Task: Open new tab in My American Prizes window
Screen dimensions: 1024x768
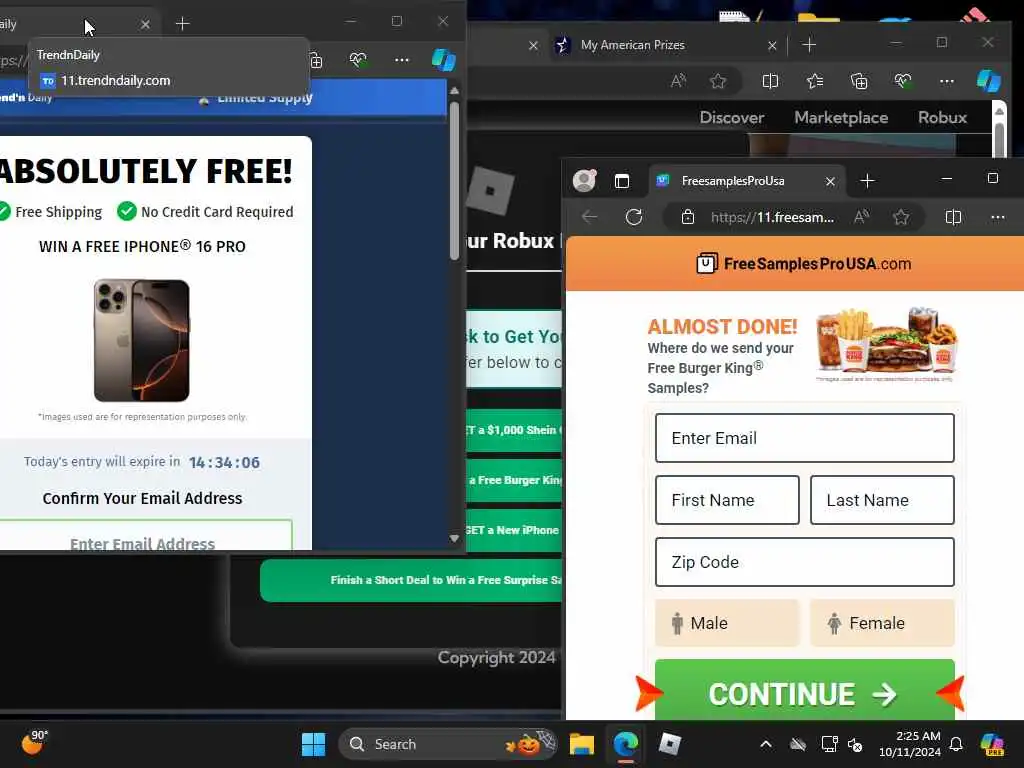Action: coord(809,45)
